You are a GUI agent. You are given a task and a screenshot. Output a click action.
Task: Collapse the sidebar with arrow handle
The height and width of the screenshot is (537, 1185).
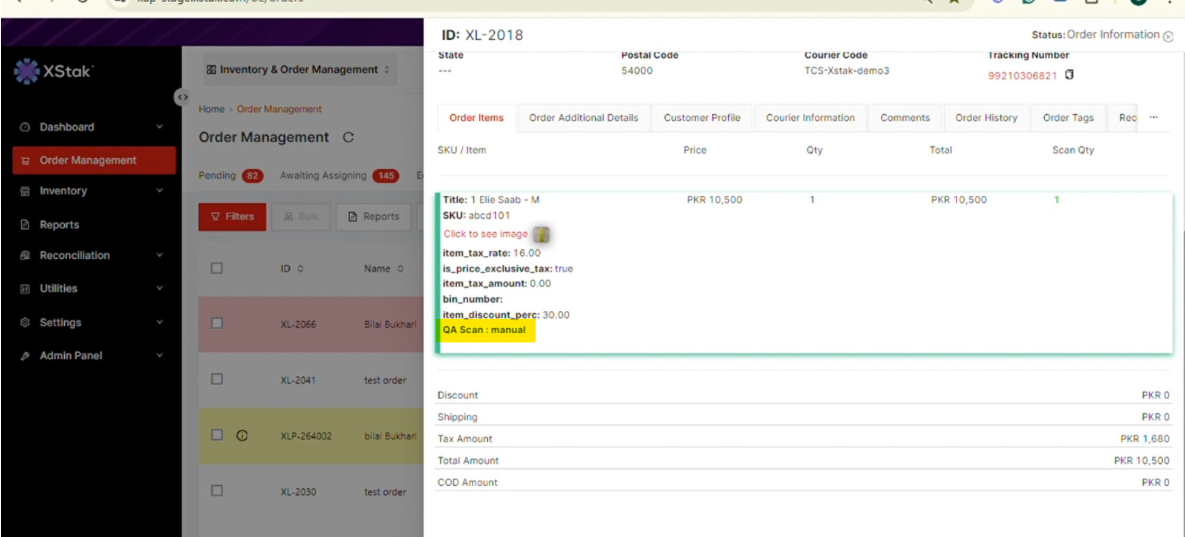pyautogui.click(x=182, y=97)
